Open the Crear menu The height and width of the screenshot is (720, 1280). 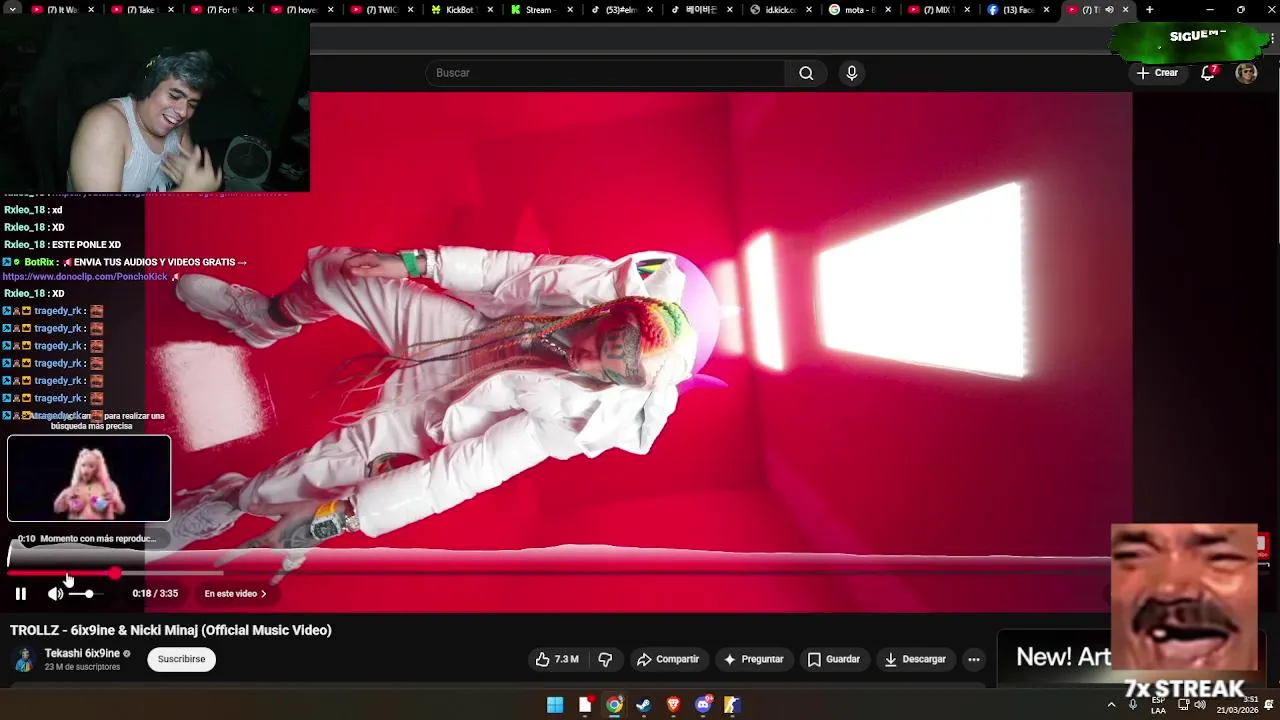click(1157, 73)
